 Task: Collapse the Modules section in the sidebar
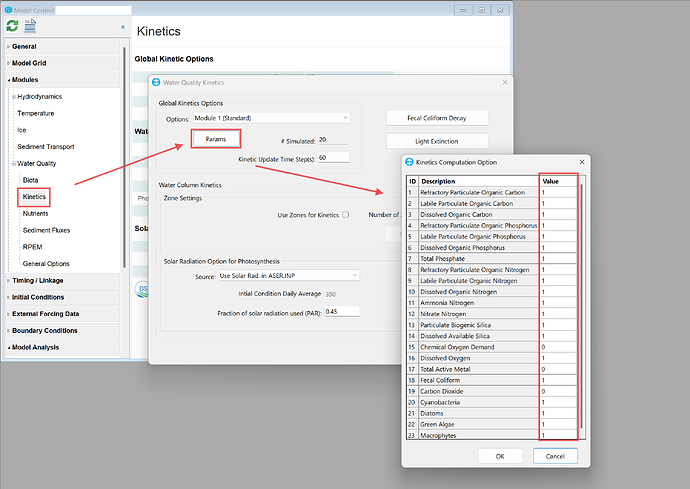coord(8,79)
